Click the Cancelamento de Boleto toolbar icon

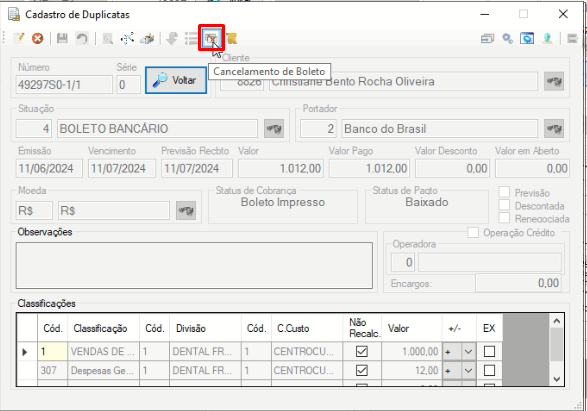211,38
